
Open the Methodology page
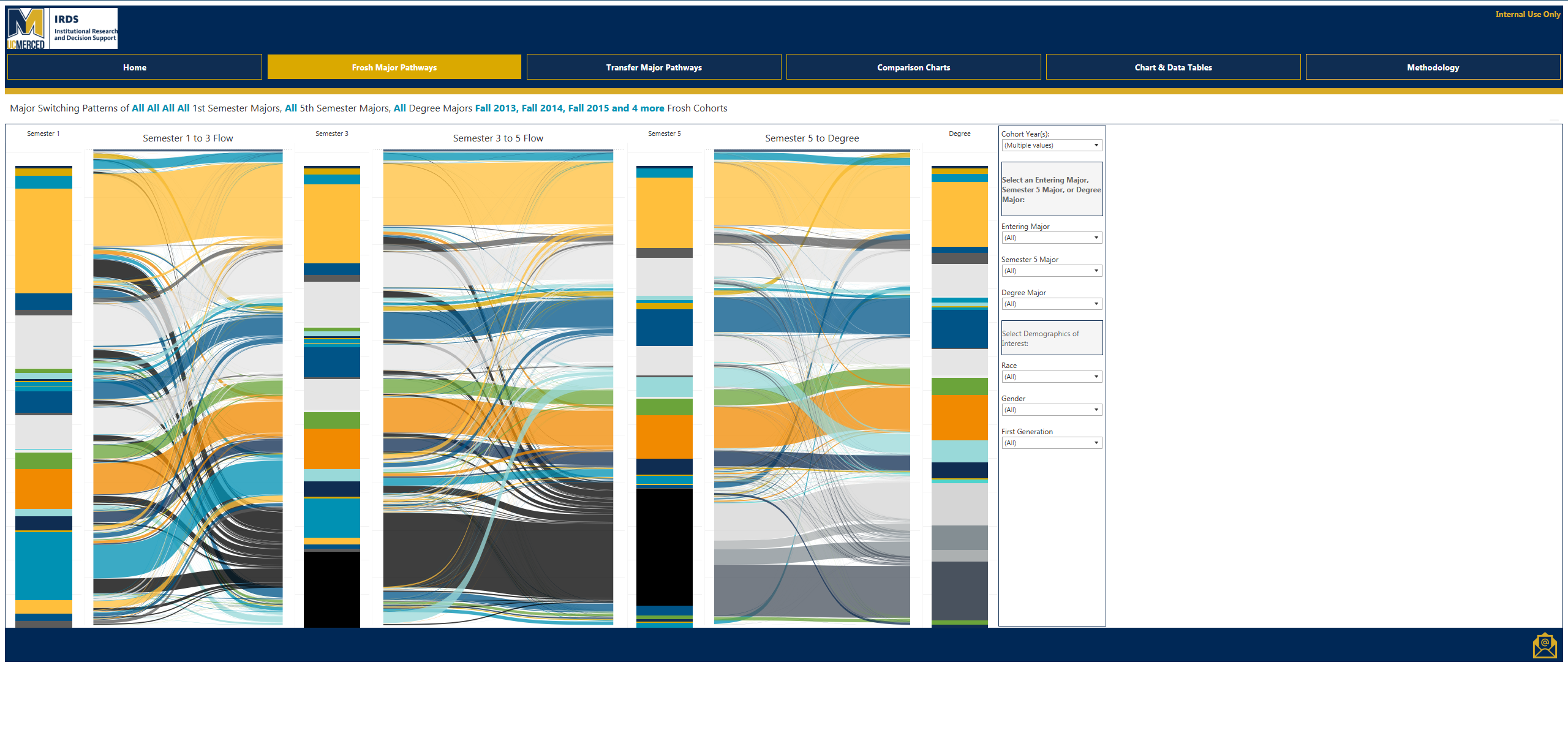(1433, 67)
